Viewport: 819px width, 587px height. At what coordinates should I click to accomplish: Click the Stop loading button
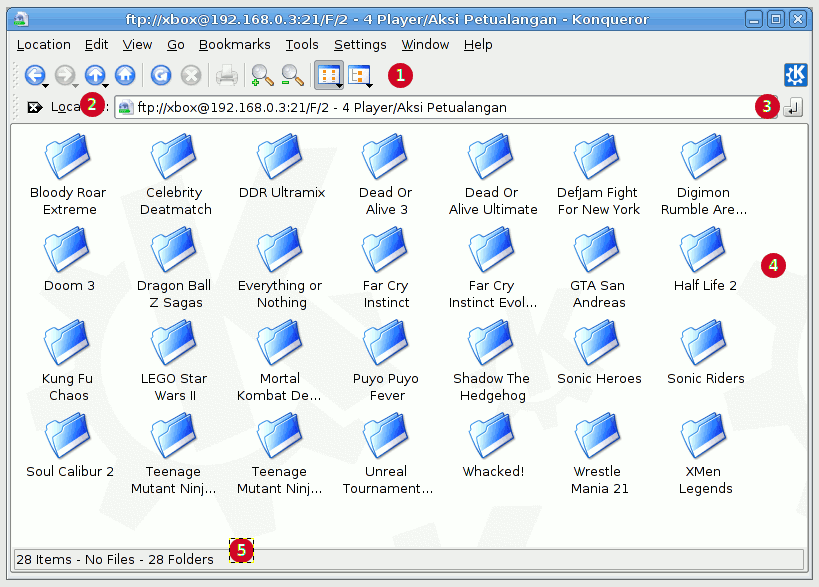(x=191, y=75)
